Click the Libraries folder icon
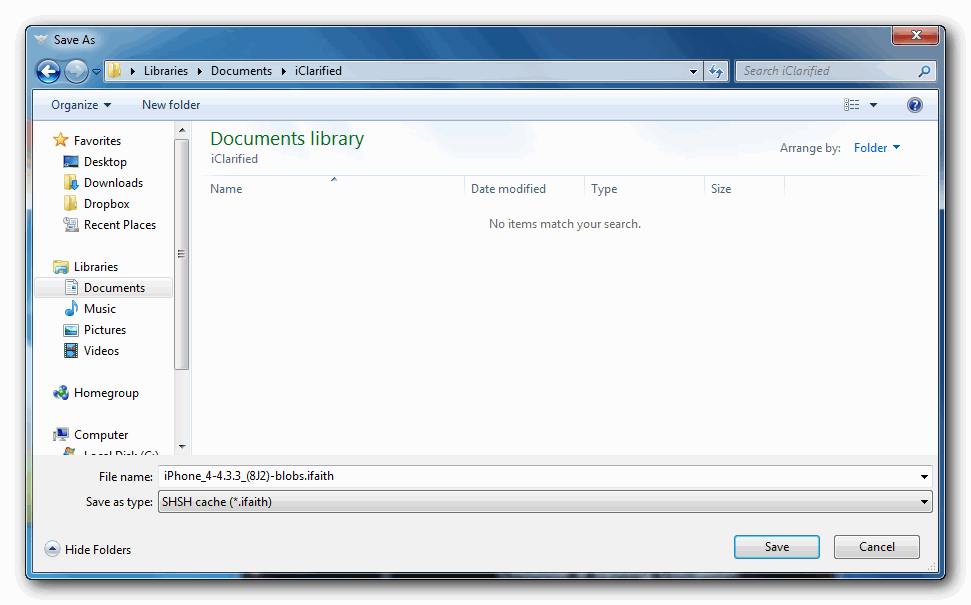971x605 pixels. click(x=61, y=267)
